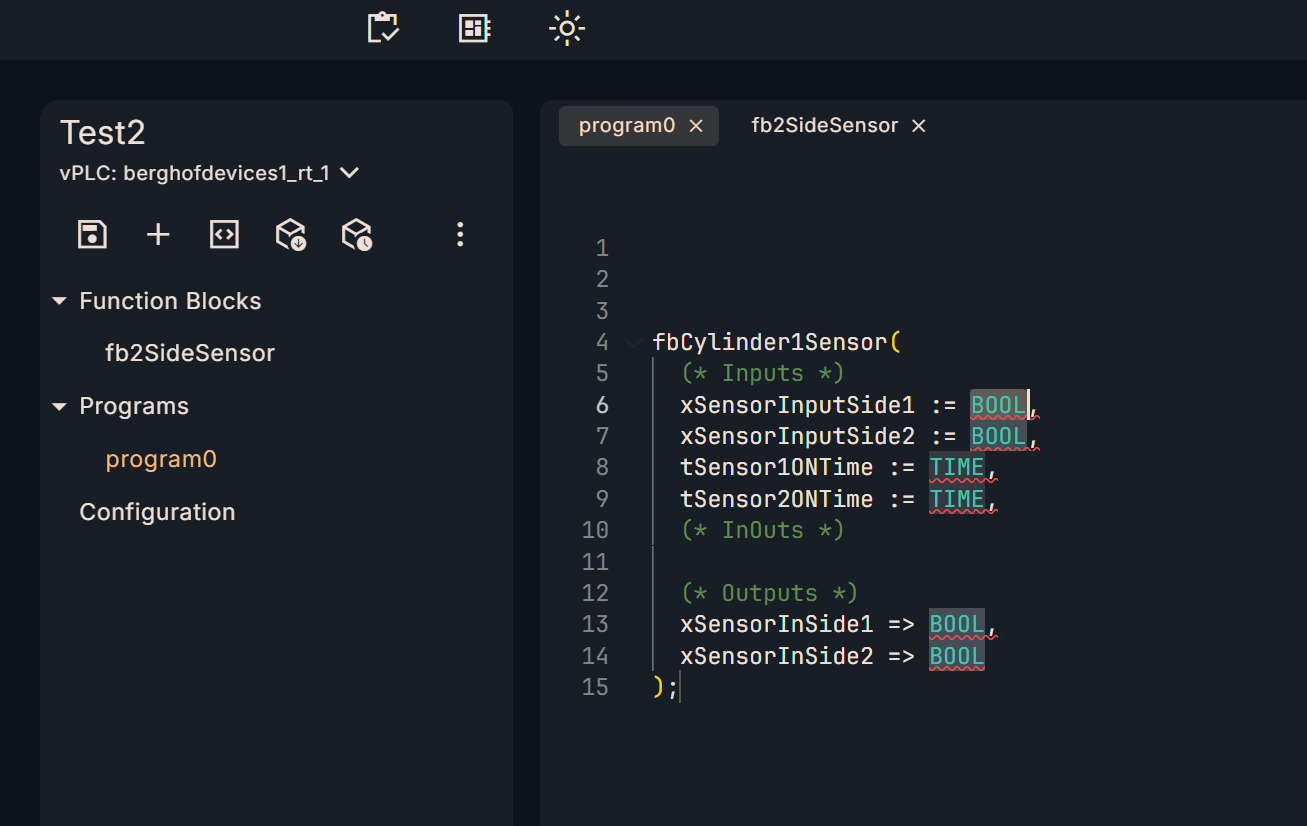
Task: Open the Configuration item in the sidebar
Action: (x=157, y=512)
